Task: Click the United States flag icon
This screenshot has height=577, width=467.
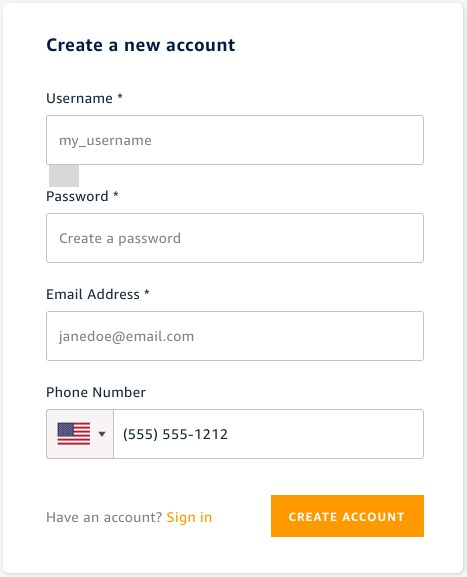Action: pyautogui.click(x=74, y=434)
